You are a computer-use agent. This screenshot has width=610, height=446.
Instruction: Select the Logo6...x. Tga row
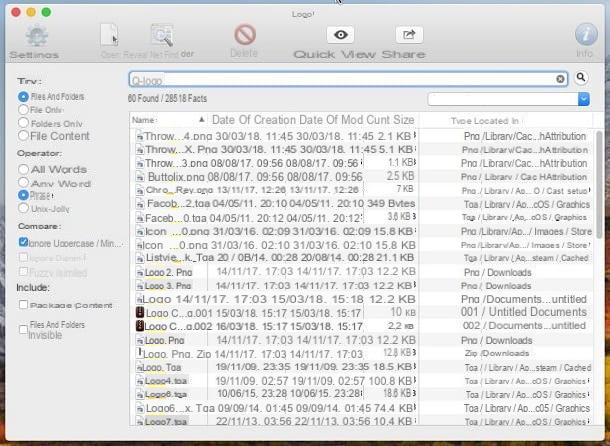coord(362,408)
